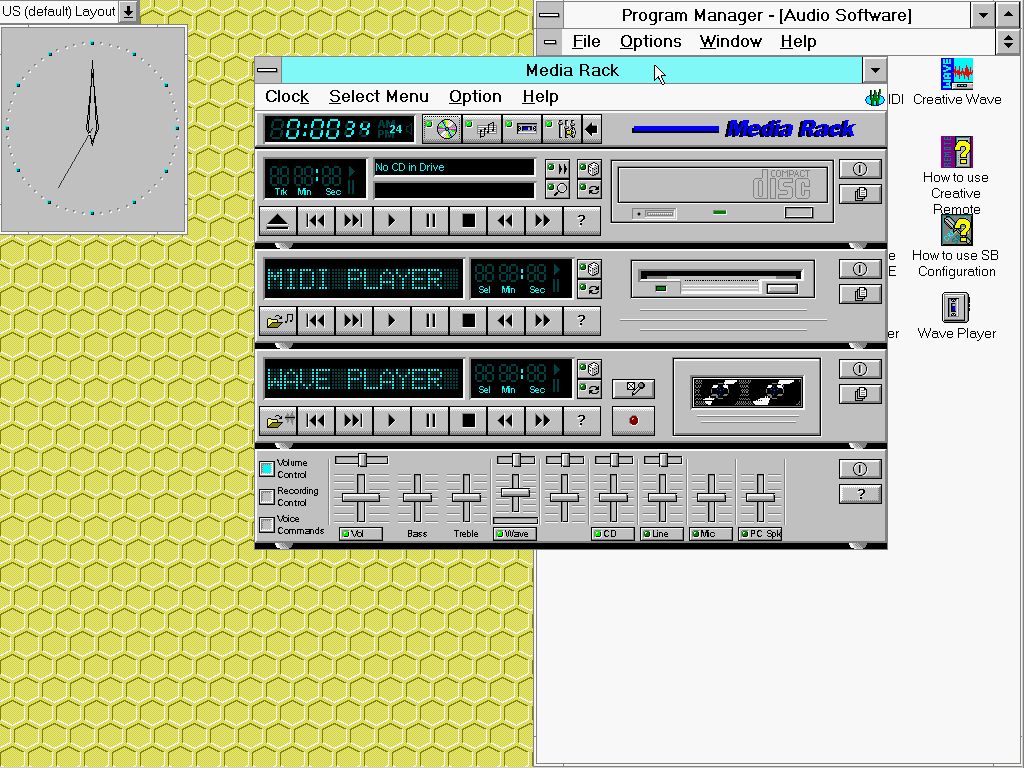
Task: Click the CD player eject button
Action: 277,221
